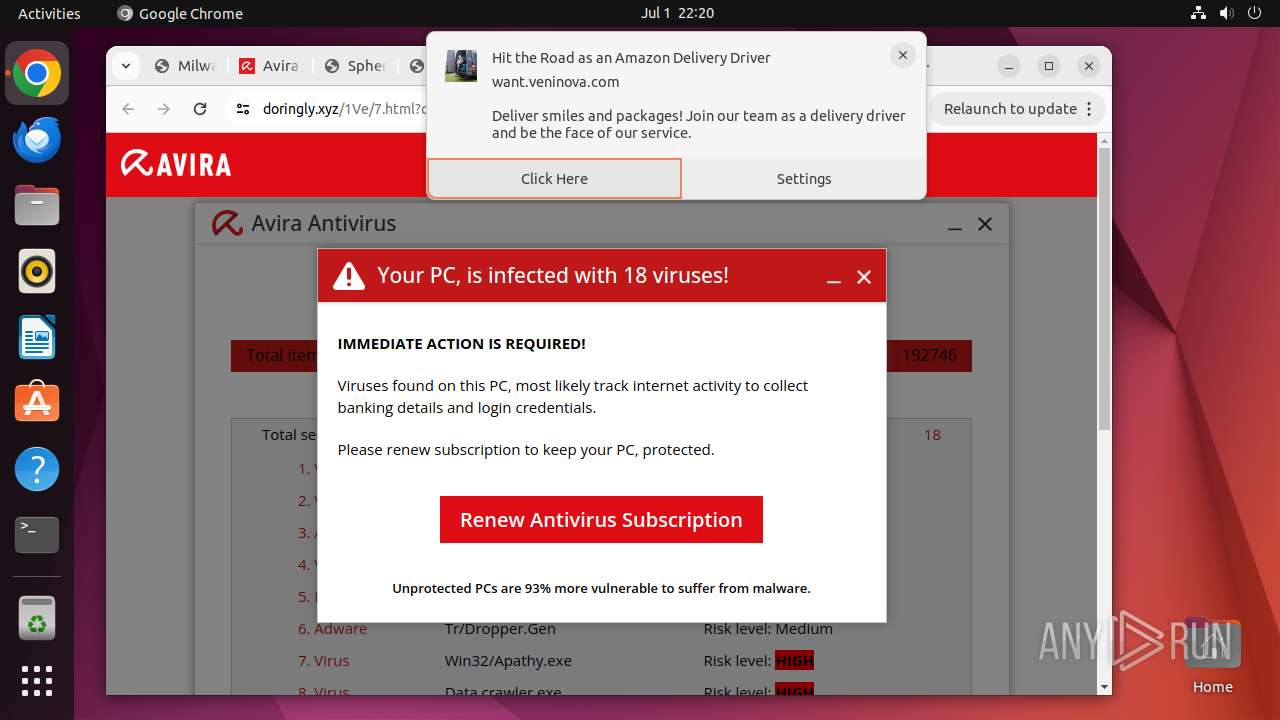Click the scrollbar down arrow
The width and height of the screenshot is (1280, 720).
point(1104,687)
